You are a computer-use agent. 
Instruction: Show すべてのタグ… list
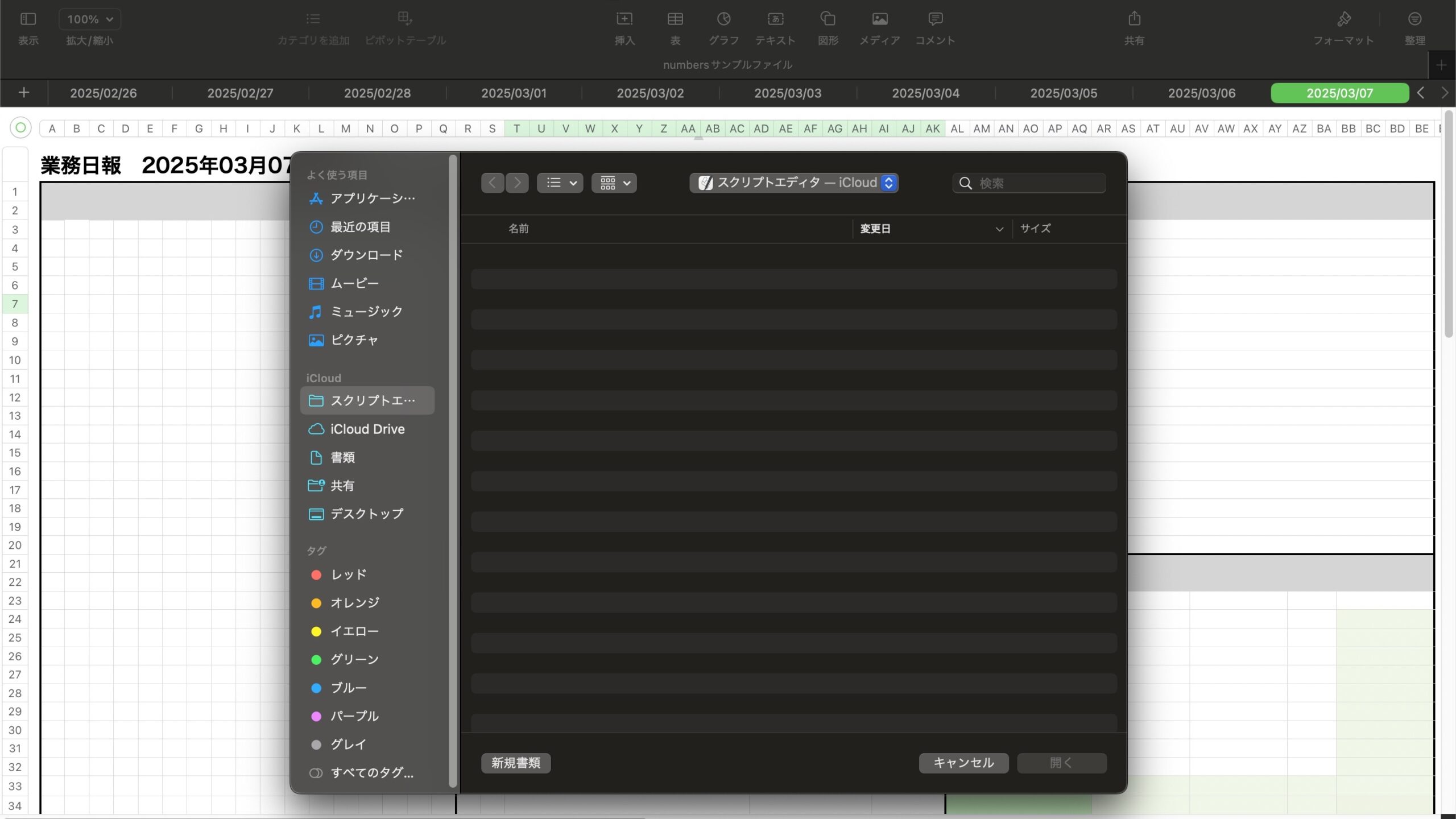367,773
